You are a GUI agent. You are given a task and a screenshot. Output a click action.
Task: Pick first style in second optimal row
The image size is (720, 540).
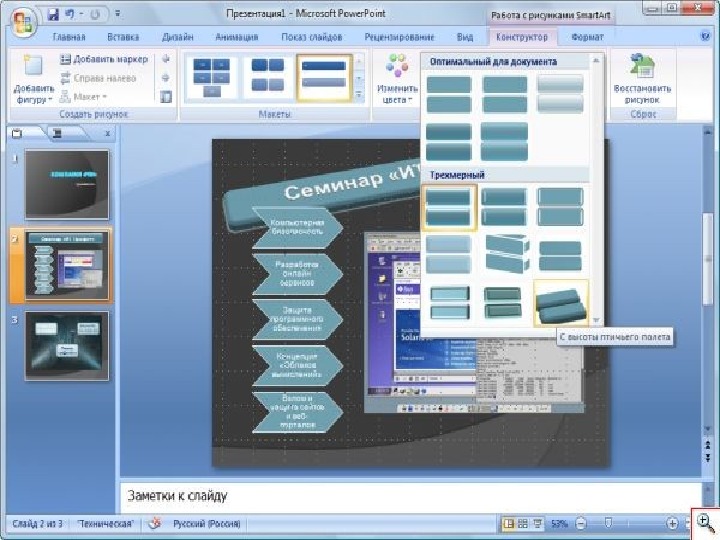click(449, 141)
